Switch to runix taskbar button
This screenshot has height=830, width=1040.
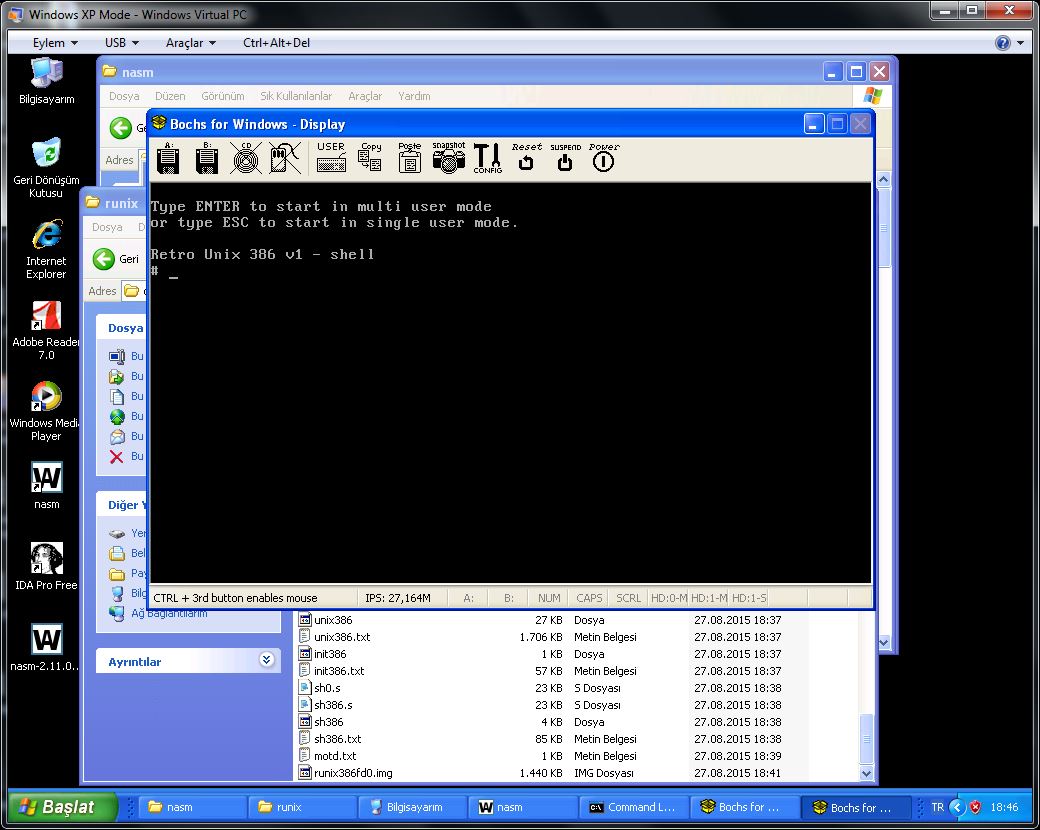300,807
